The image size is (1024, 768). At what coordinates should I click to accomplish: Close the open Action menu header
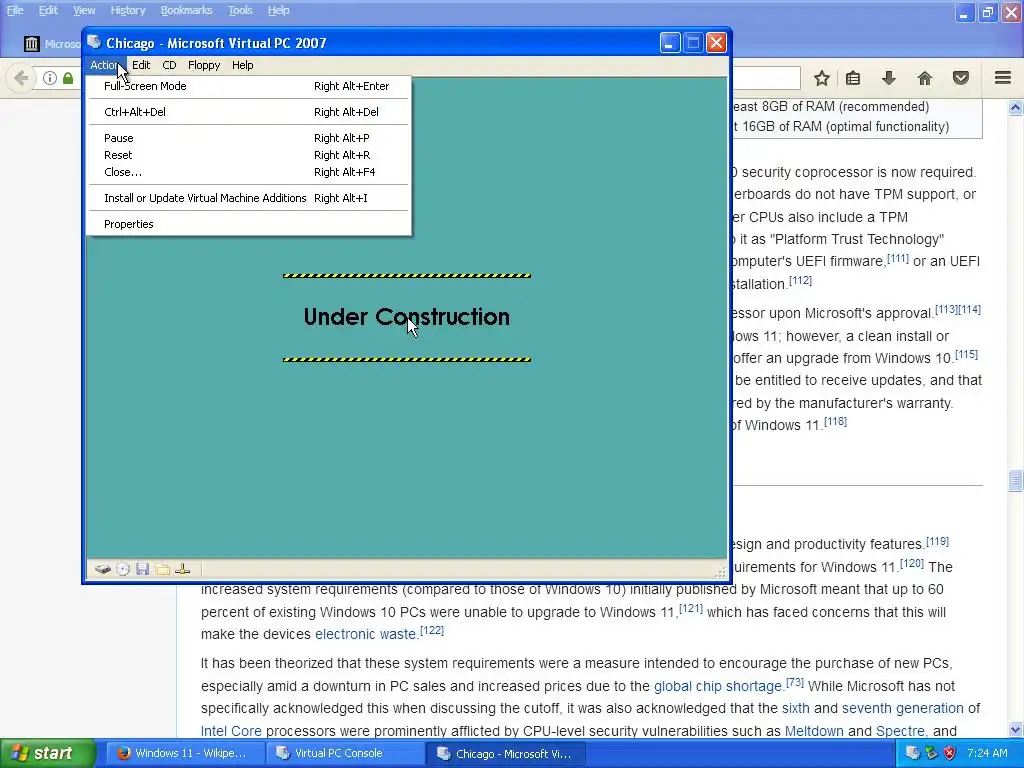(x=105, y=65)
